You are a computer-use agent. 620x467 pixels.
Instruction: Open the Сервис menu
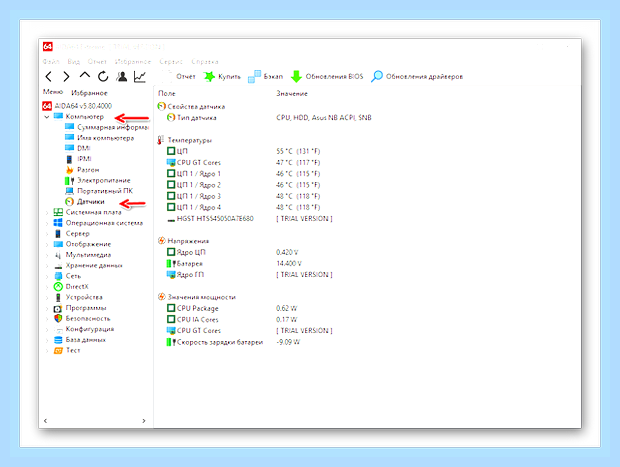click(x=171, y=62)
